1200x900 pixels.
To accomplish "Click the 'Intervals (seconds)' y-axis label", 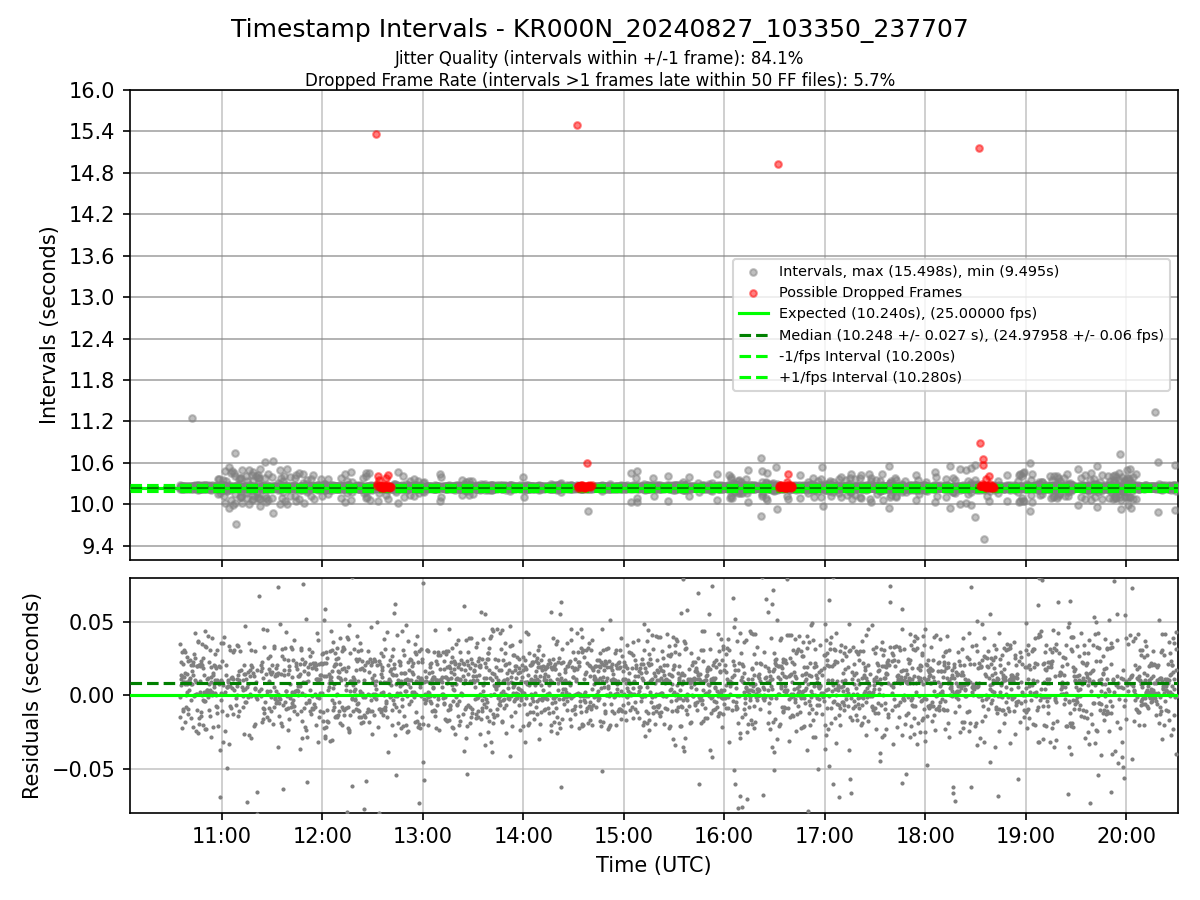I will [49, 324].
